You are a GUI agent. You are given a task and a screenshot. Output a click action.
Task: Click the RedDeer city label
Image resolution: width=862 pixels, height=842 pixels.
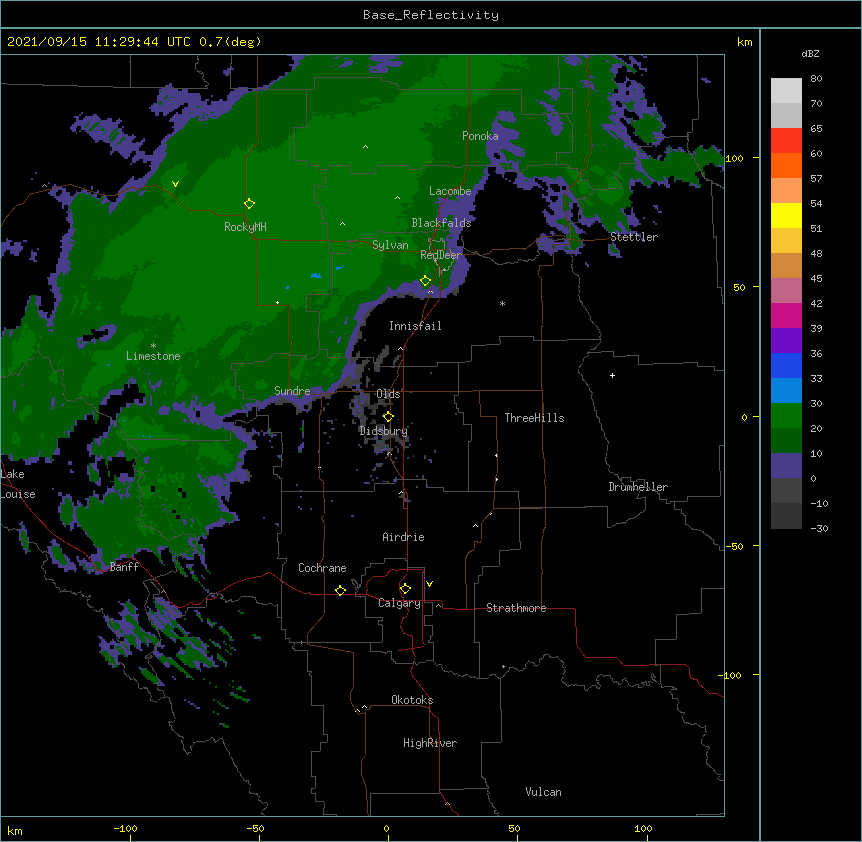point(441,255)
